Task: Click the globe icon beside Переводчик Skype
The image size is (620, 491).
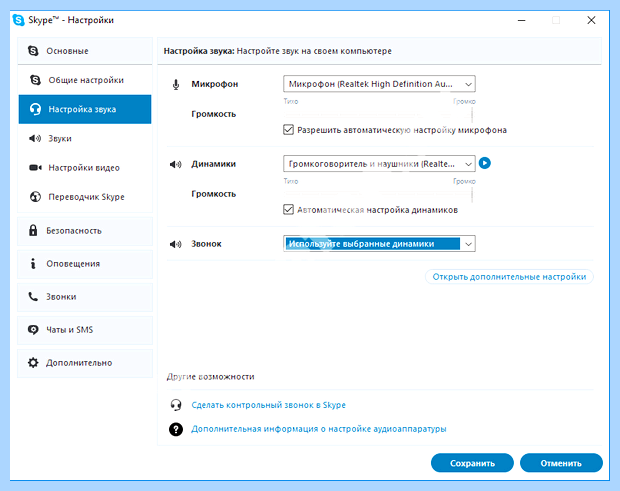Action: [36, 196]
